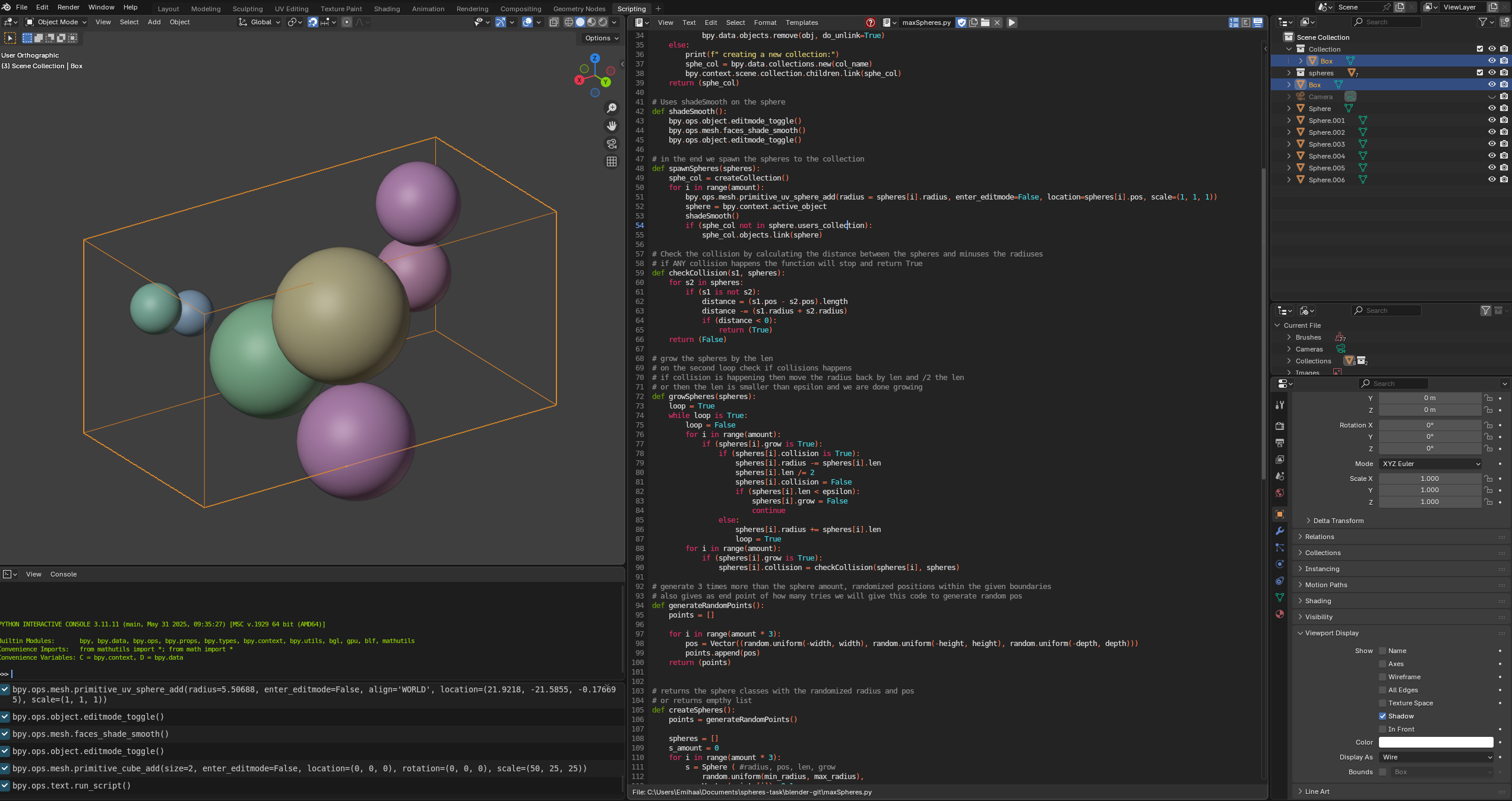Open the XYZ Euler rotation mode dropdown

pyautogui.click(x=1429, y=464)
